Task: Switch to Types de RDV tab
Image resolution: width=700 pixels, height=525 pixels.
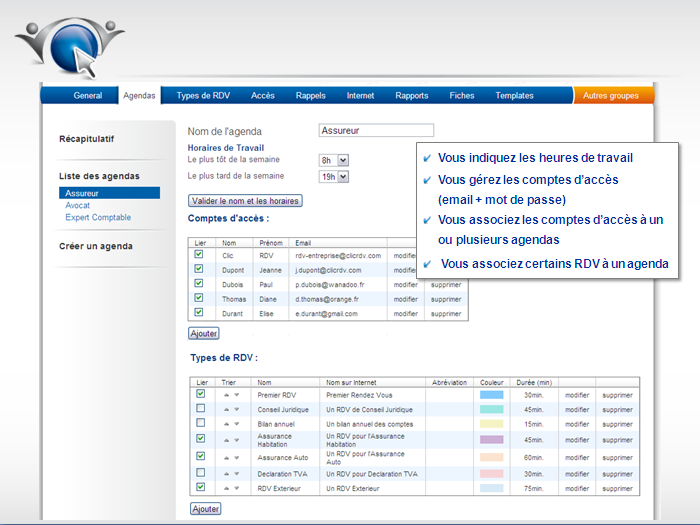Action: pos(203,96)
